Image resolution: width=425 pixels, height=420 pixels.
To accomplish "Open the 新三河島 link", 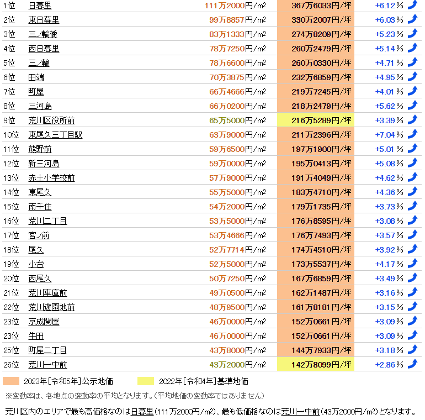I will coord(44,163).
